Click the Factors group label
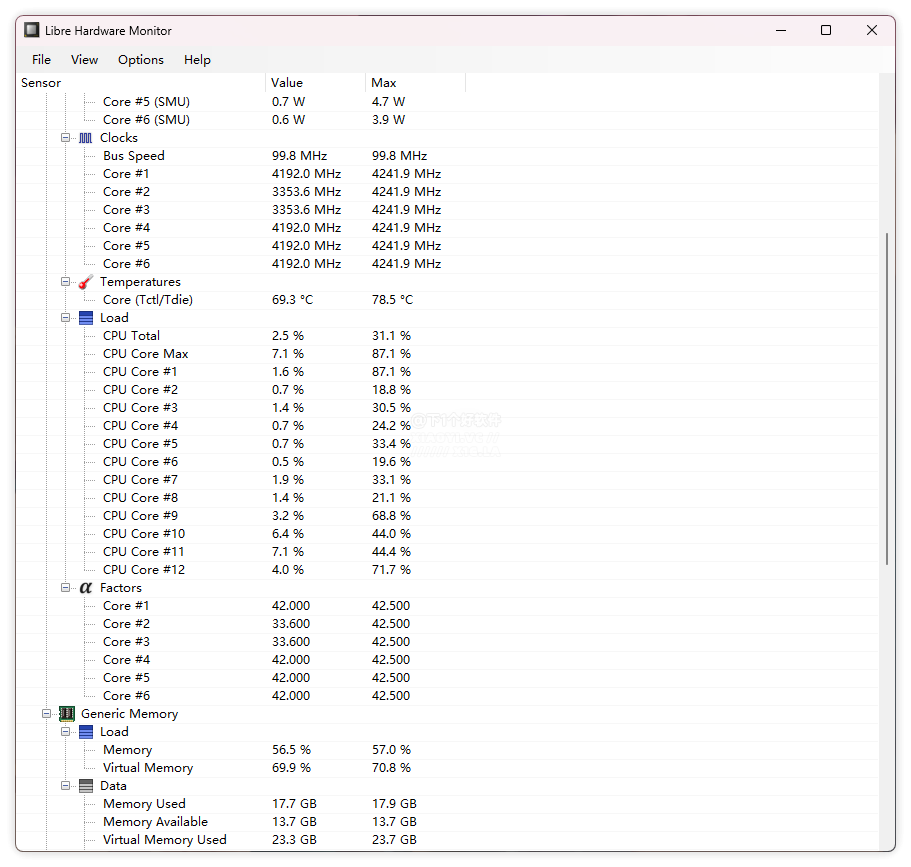 pyautogui.click(x=120, y=588)
